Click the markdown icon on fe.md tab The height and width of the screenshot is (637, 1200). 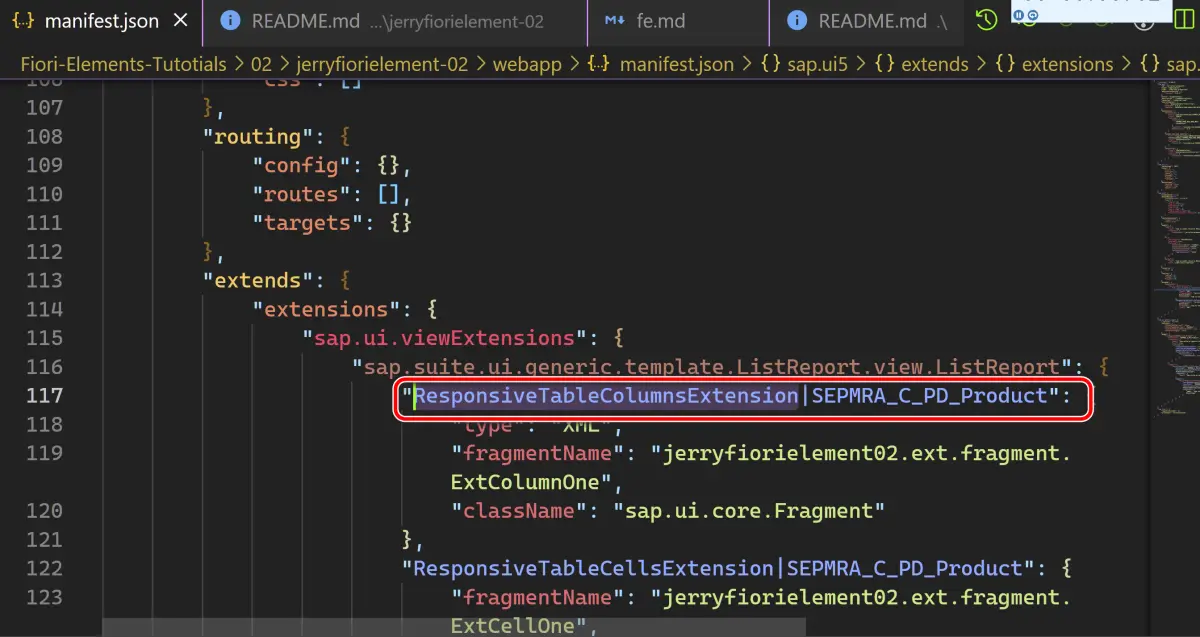point(615,21)
